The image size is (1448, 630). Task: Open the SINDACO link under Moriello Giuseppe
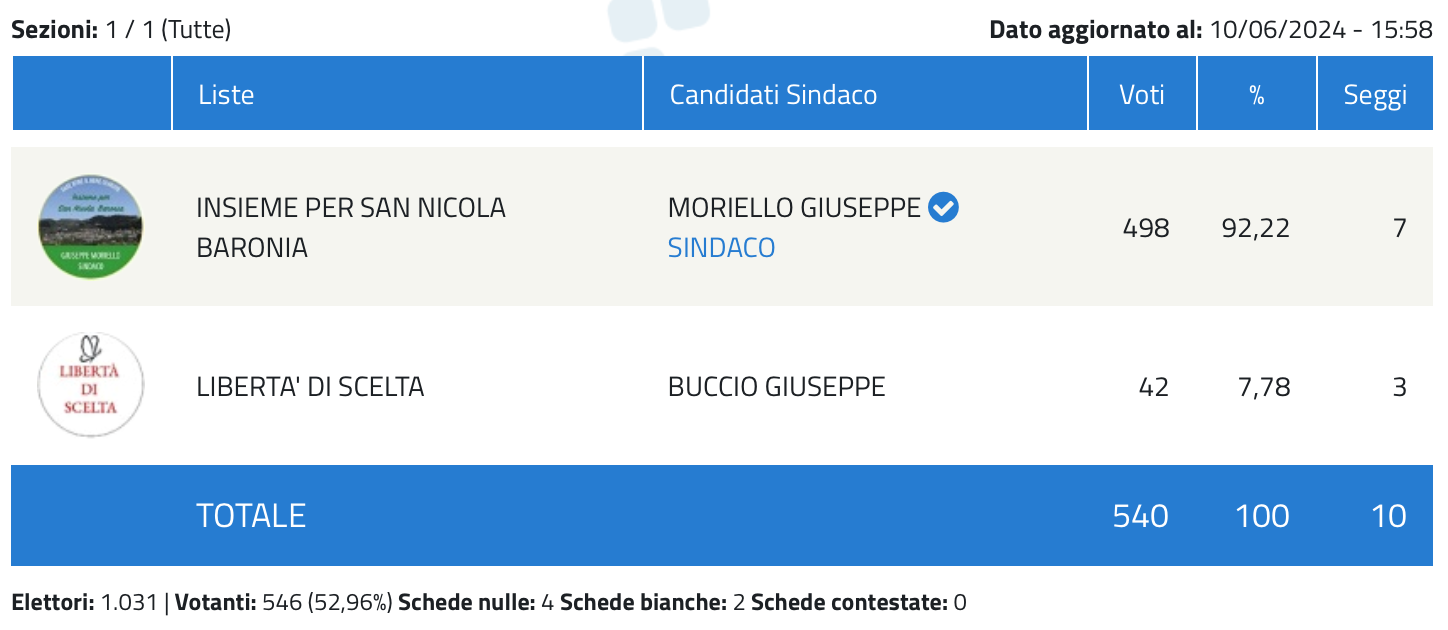[721, 248]
